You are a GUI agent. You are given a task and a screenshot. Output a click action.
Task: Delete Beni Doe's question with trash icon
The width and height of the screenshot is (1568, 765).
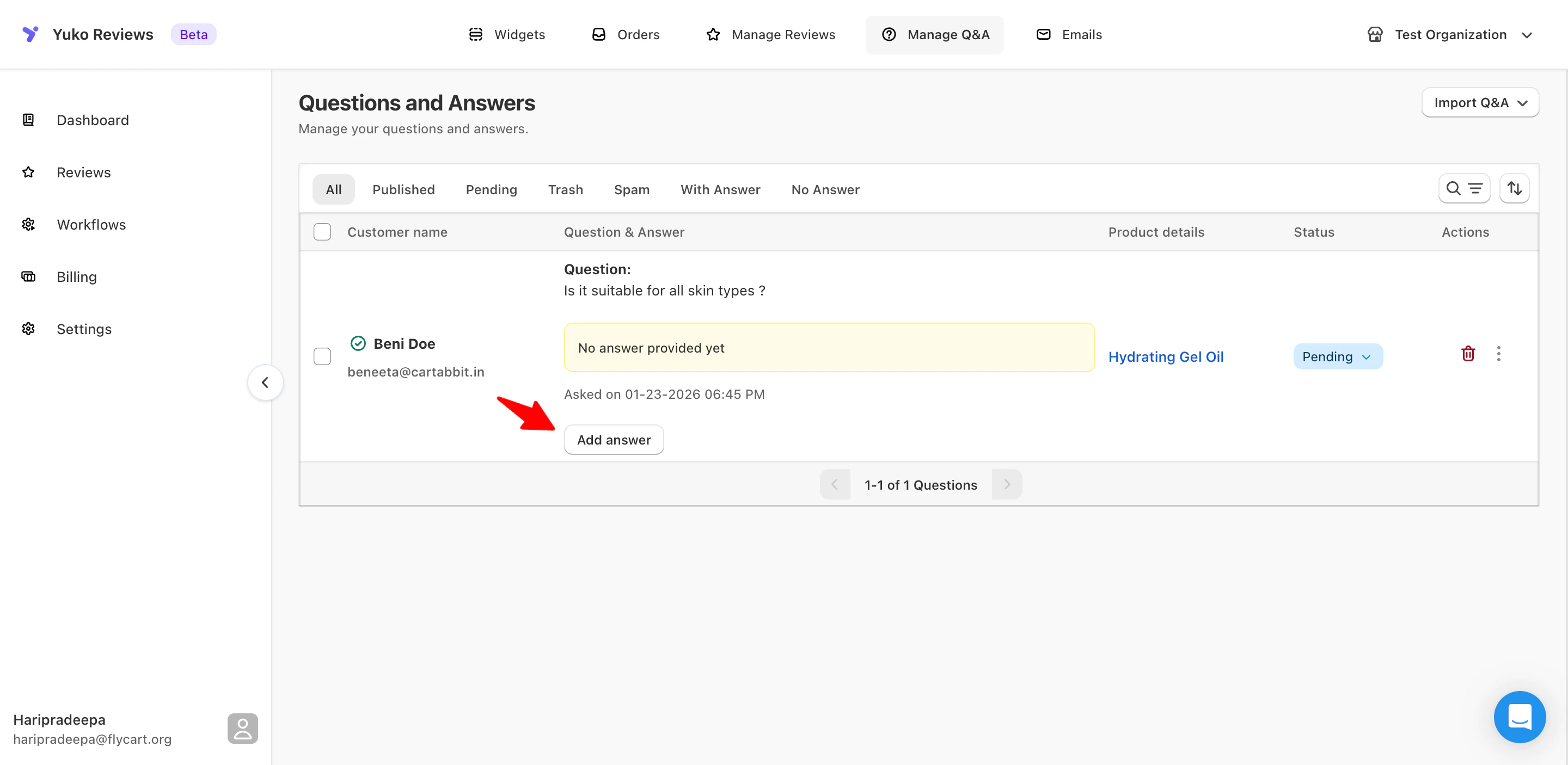[x=1468, y=354]
